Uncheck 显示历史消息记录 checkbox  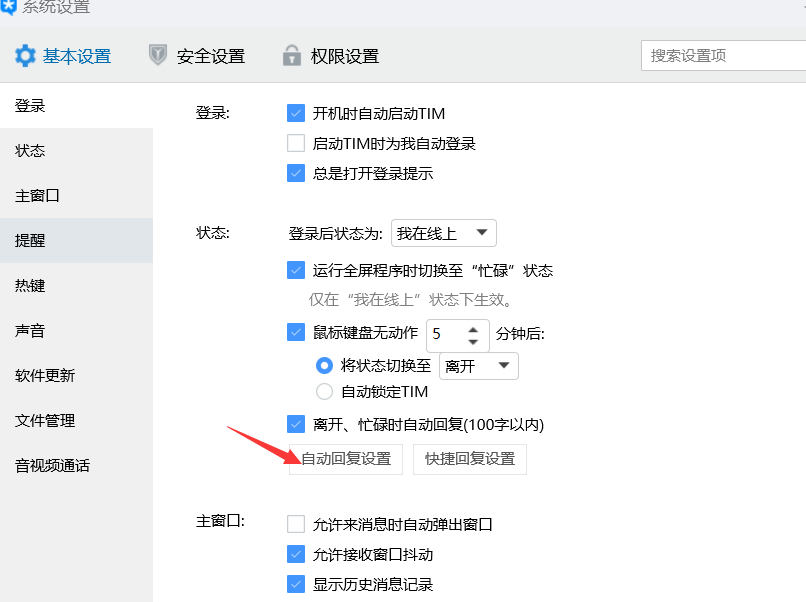pos(296,584)
